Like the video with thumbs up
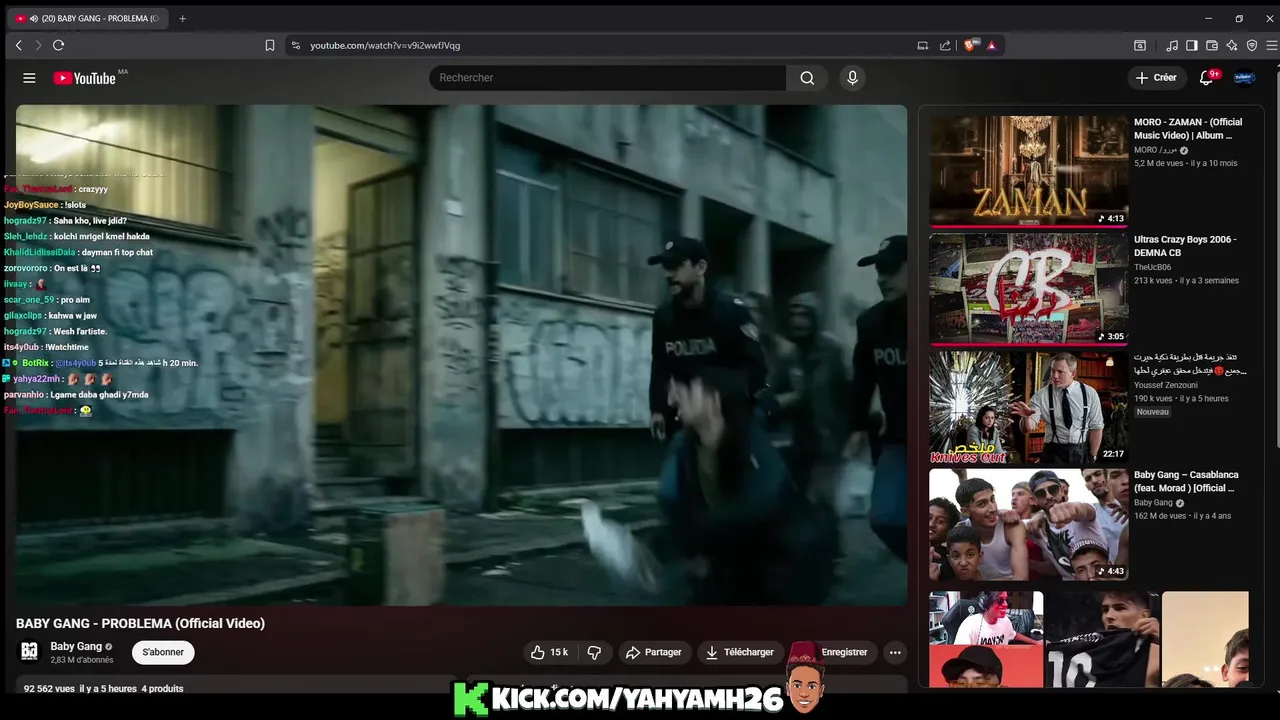1280x720 pixels. (x=549, y=652)
